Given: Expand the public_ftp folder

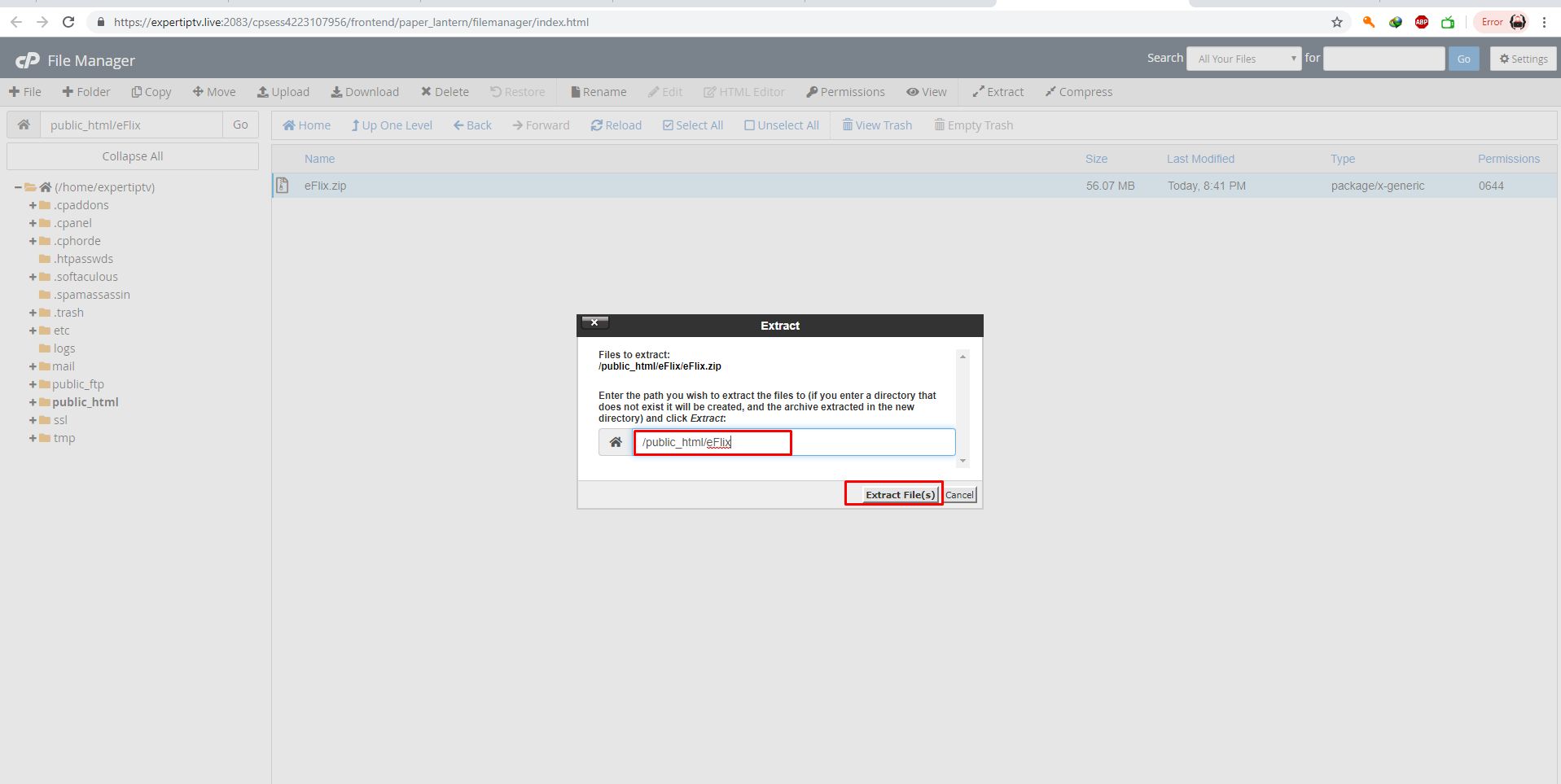Looking at the screenshot, I should coord(33,384).
